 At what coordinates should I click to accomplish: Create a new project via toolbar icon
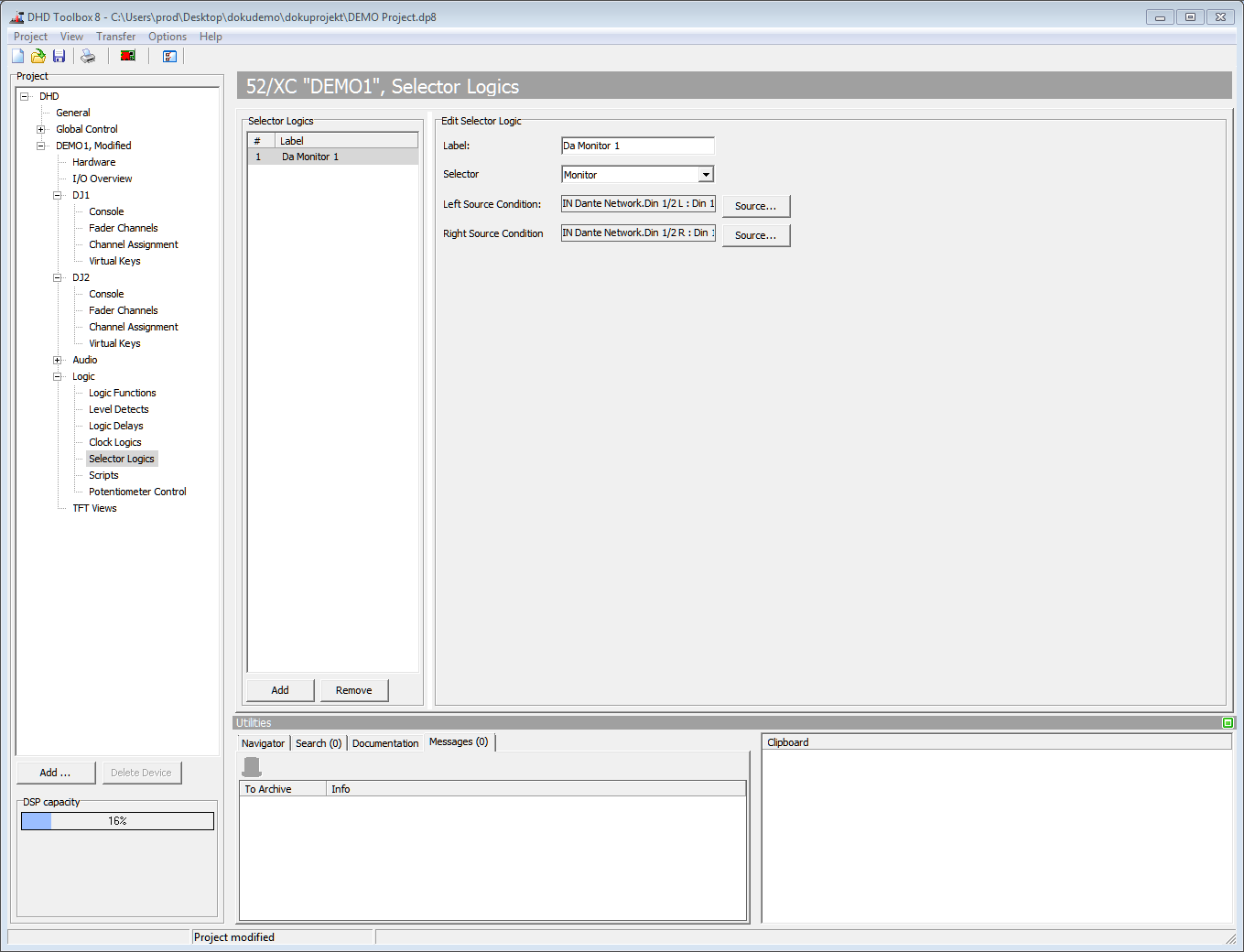tap(16, 56)
